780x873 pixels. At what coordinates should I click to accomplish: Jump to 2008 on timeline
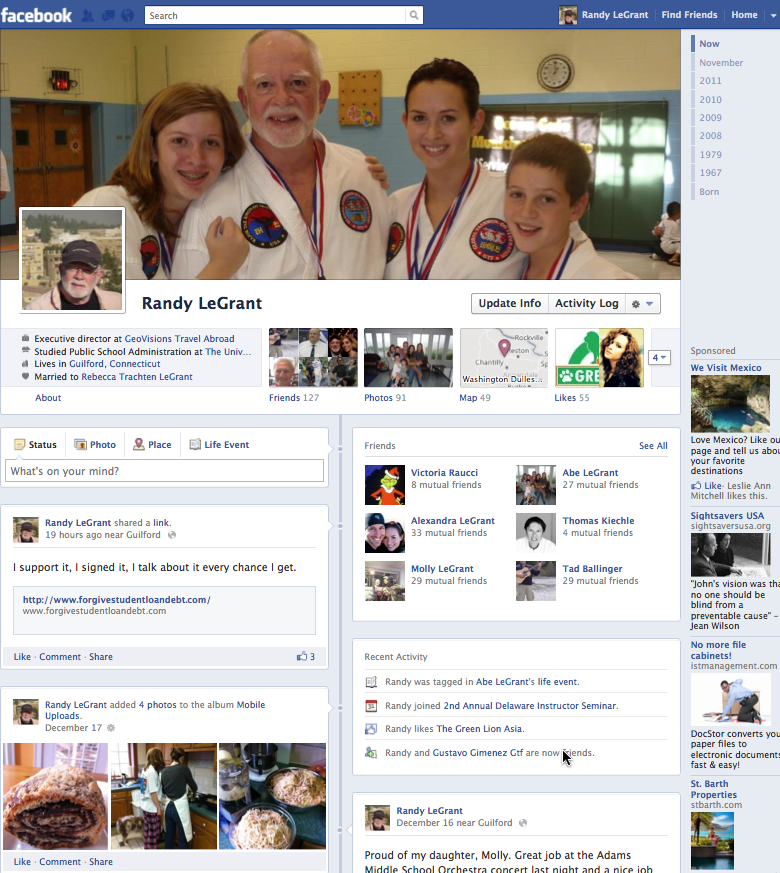710,136
